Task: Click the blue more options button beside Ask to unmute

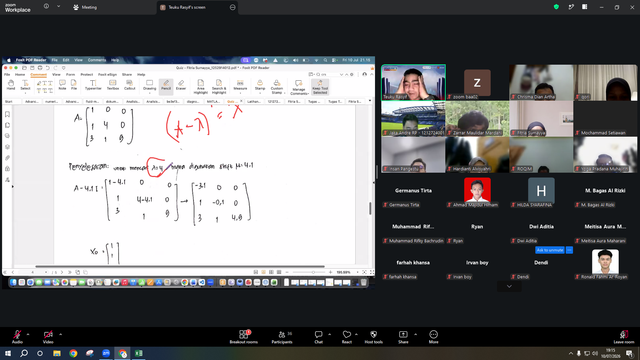Action: (569, 250)
